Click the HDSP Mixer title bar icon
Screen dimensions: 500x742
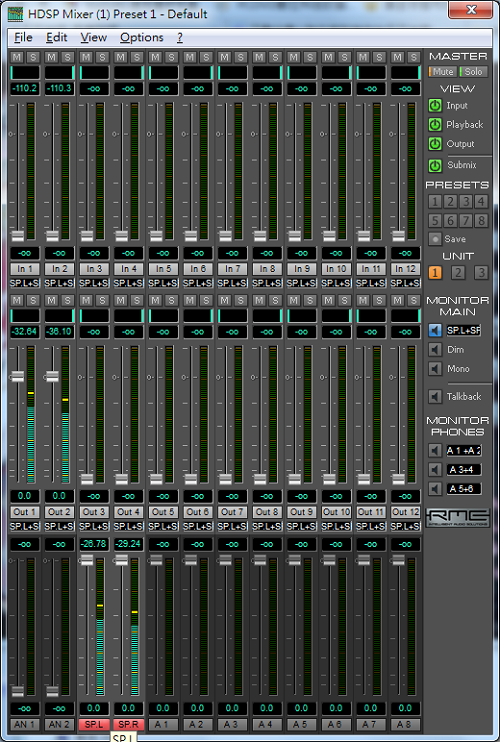pos(16,14)
